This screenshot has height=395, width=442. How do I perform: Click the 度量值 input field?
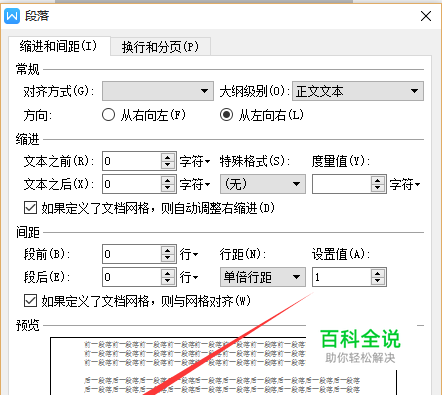[342, 184]
